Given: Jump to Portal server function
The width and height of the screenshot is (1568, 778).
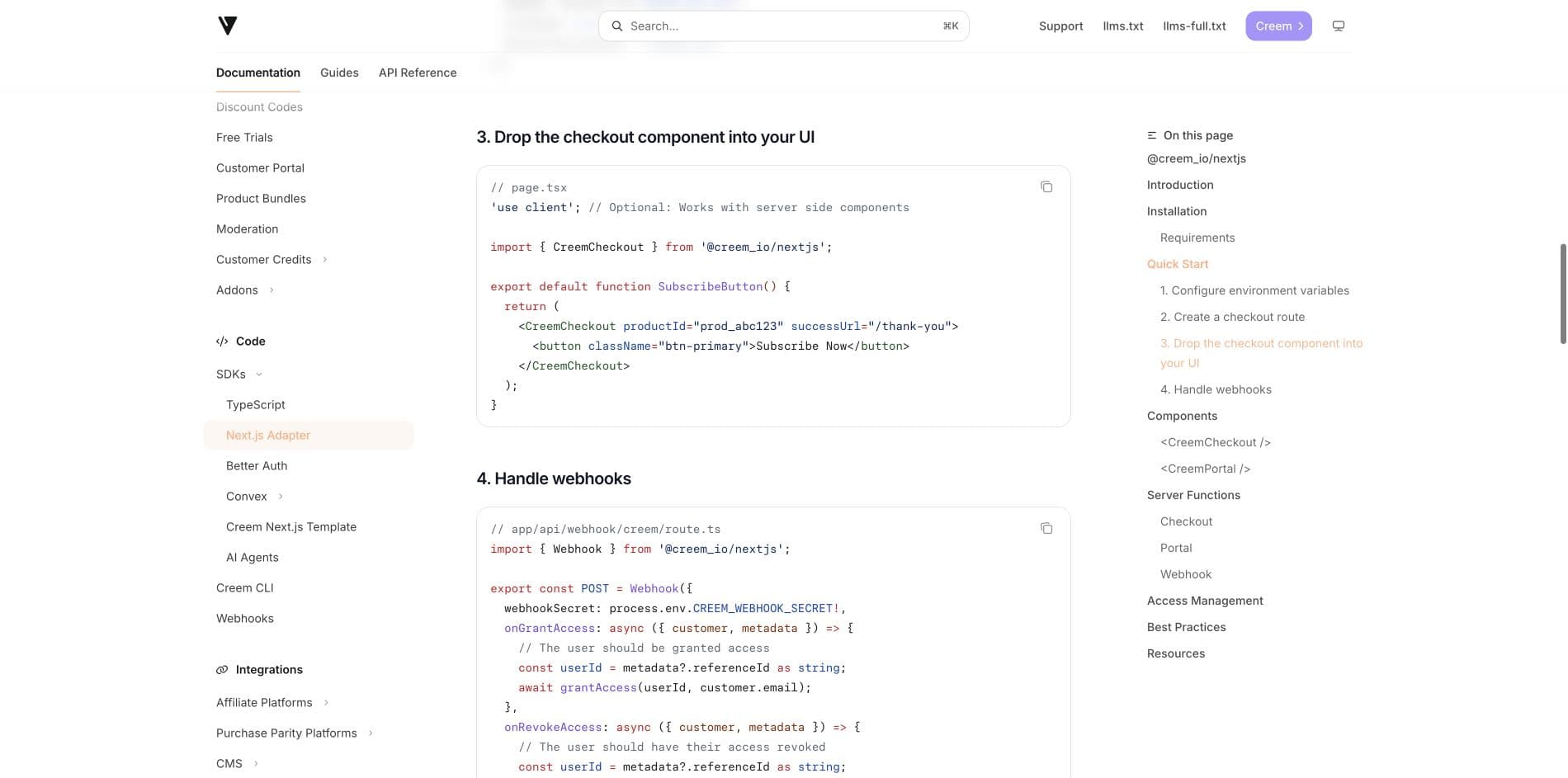Looking at the screenshot, I should pyautogui.click(x=1176, y=548).
